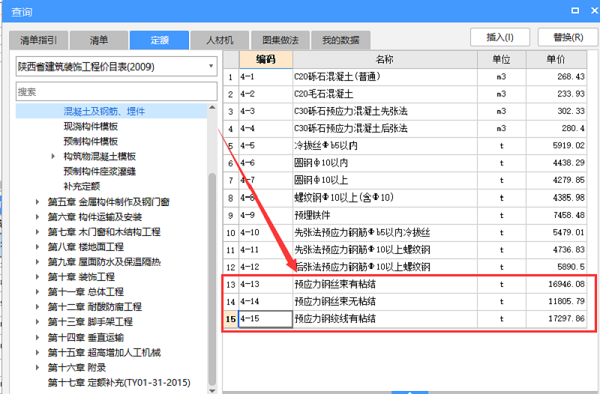Click the 编码 column header
600x394 pixels.
[x=266, y=60]
